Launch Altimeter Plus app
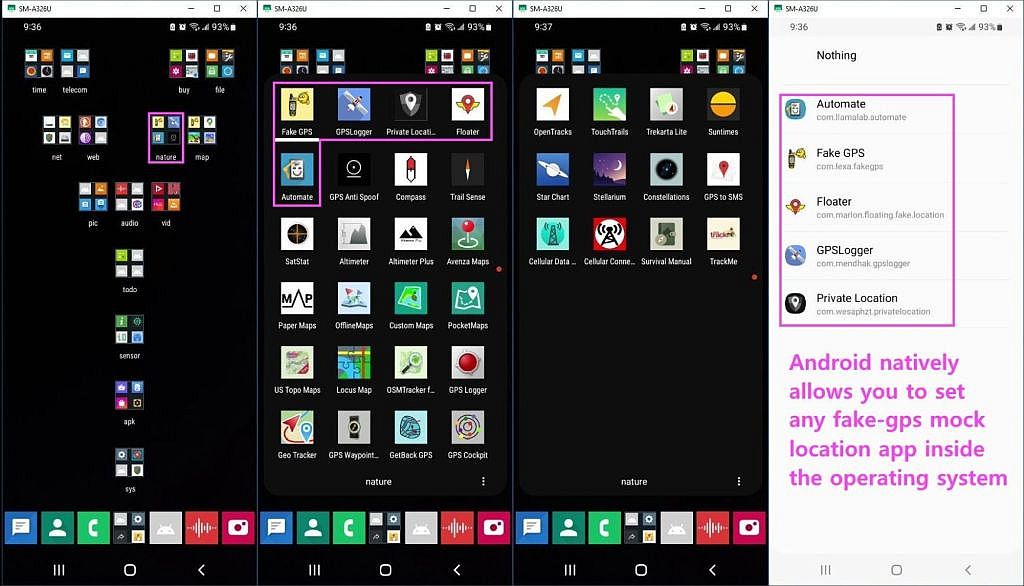The width and height of the screenshot is (1024, 586). pyautogui.click(x=410, y=235)
